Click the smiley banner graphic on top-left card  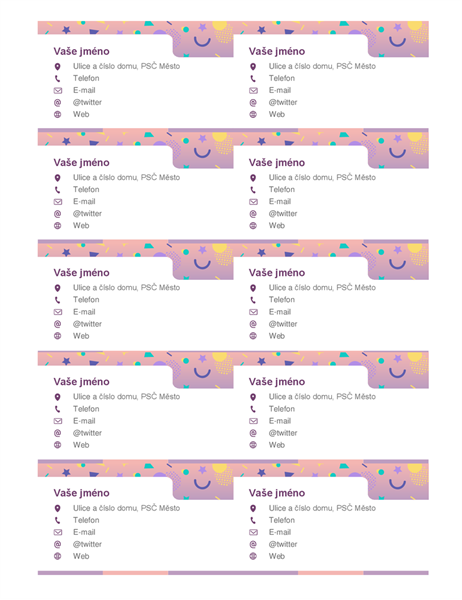pos(203,39)
